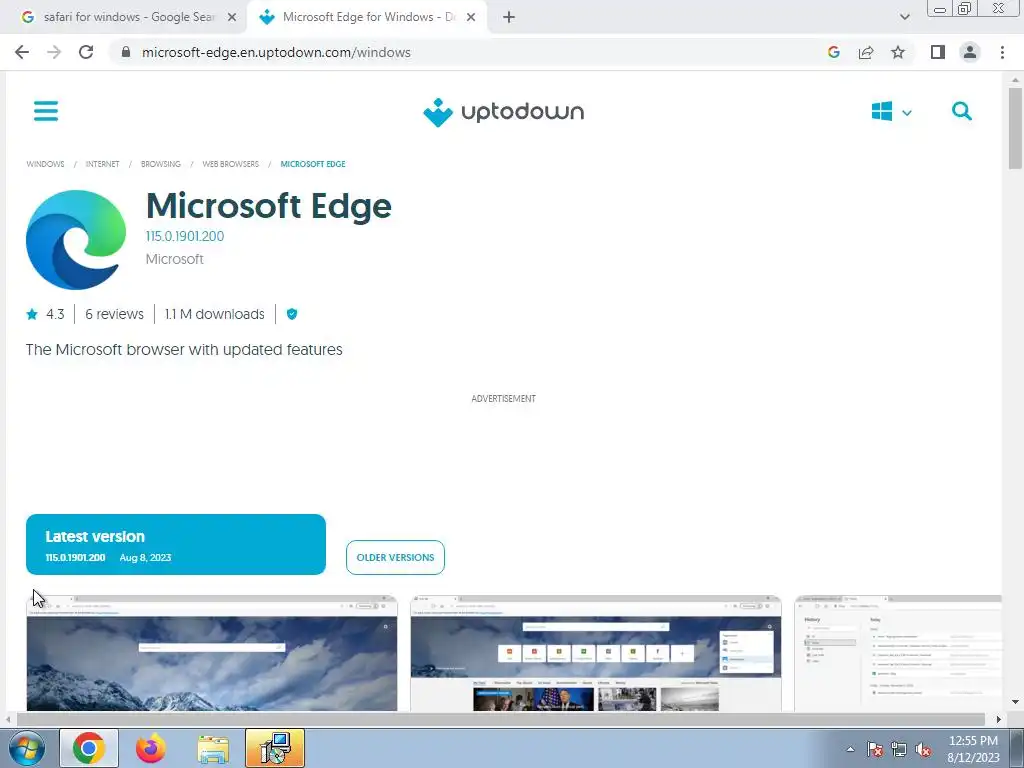1024x768 pixels.
Task: Share this page via share icon
Action: click(x=866, y=52)
